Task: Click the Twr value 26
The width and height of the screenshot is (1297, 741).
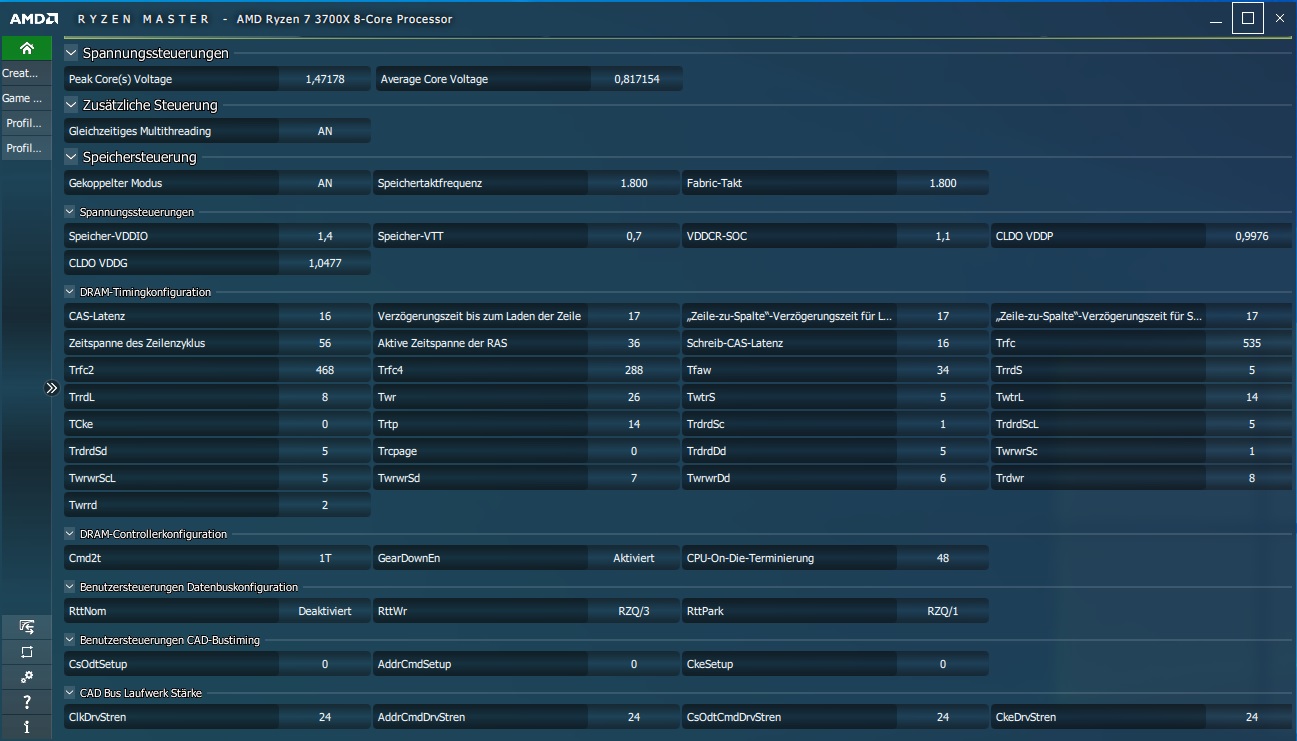Action: tap(634, 397)
